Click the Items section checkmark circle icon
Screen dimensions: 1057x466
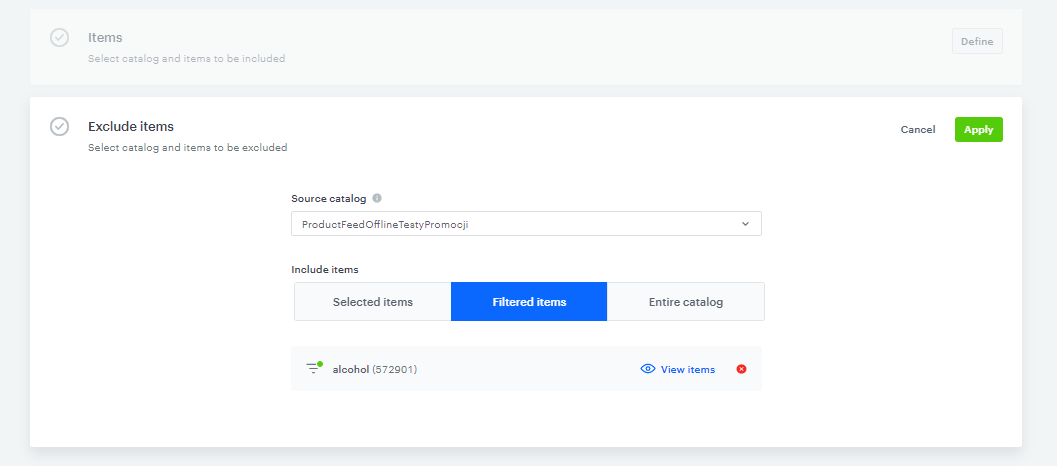[60, 38]
